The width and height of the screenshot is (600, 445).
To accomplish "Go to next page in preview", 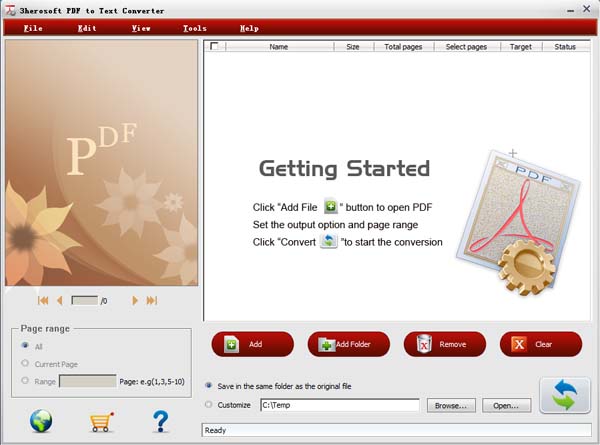I will 135,300.
